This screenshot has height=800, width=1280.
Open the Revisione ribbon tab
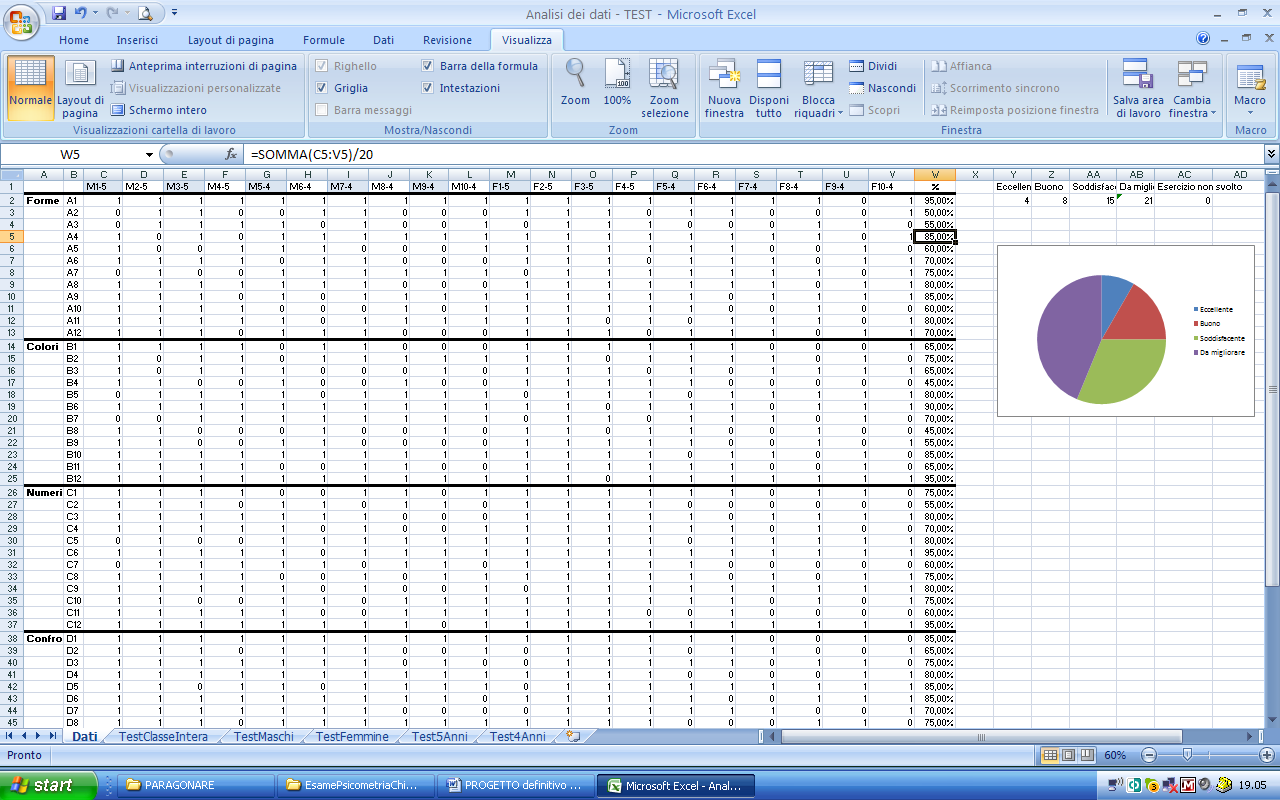[447, 40]
